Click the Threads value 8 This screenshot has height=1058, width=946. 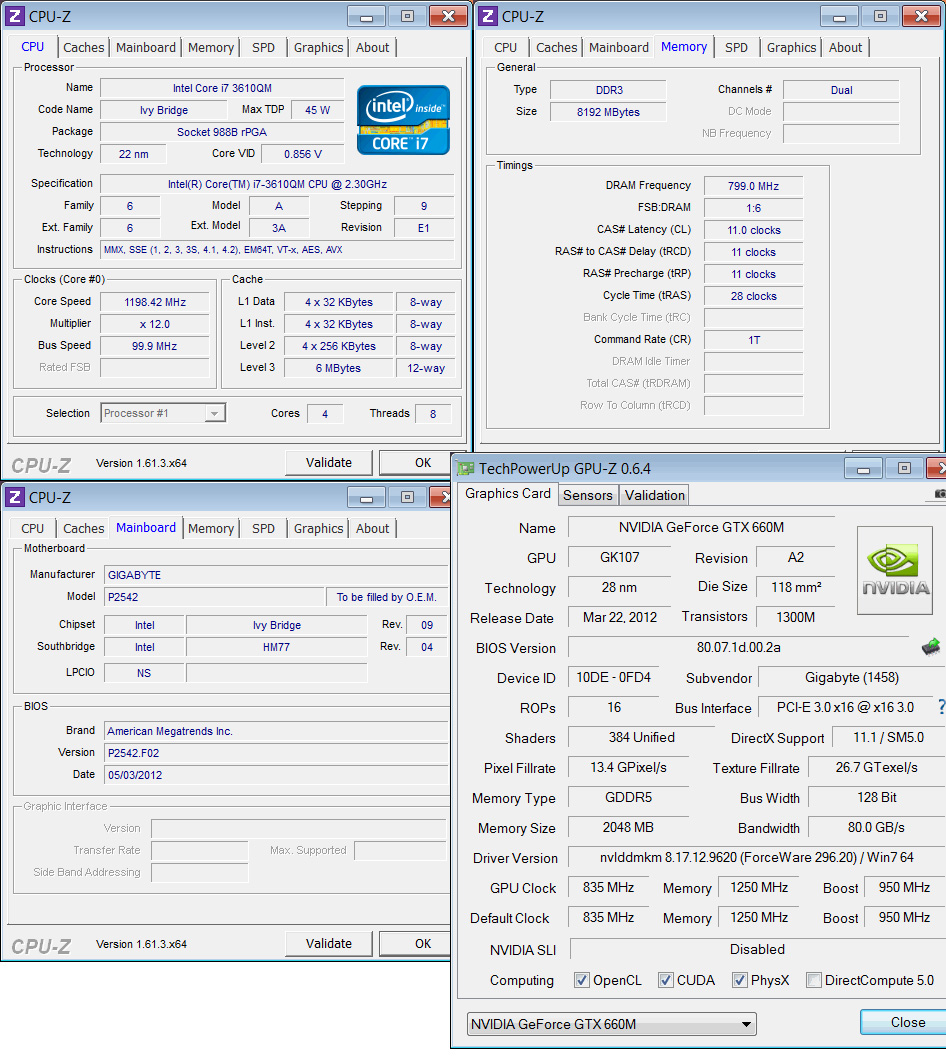tap(433, 414)
